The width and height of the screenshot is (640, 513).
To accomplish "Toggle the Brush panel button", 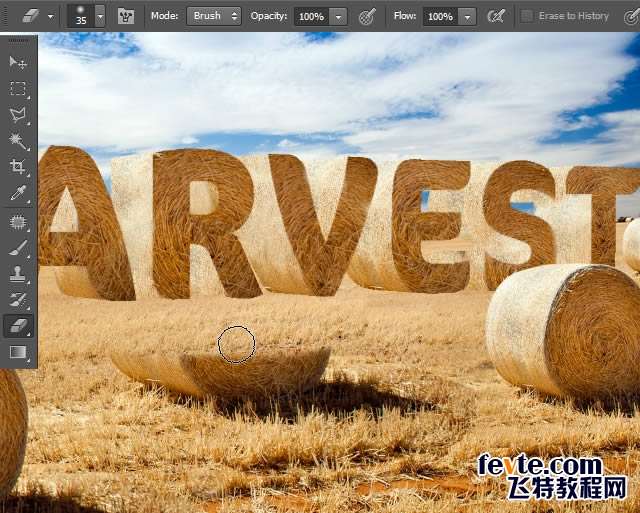I will 126,16.
